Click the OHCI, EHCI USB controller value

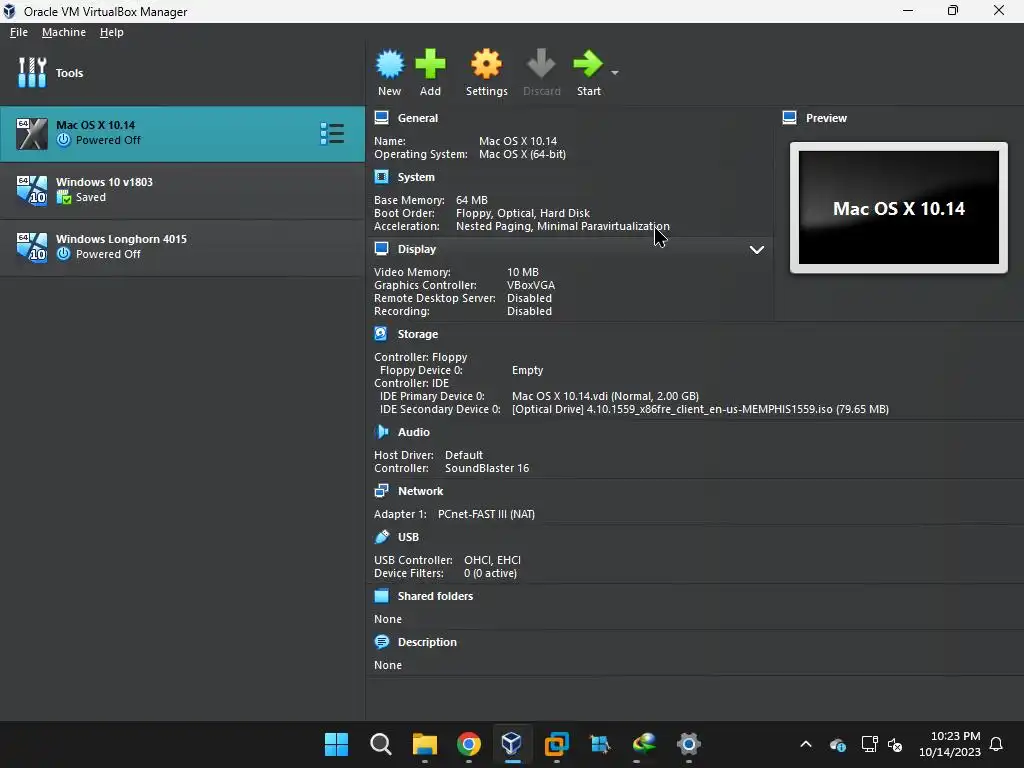point(492,560)
